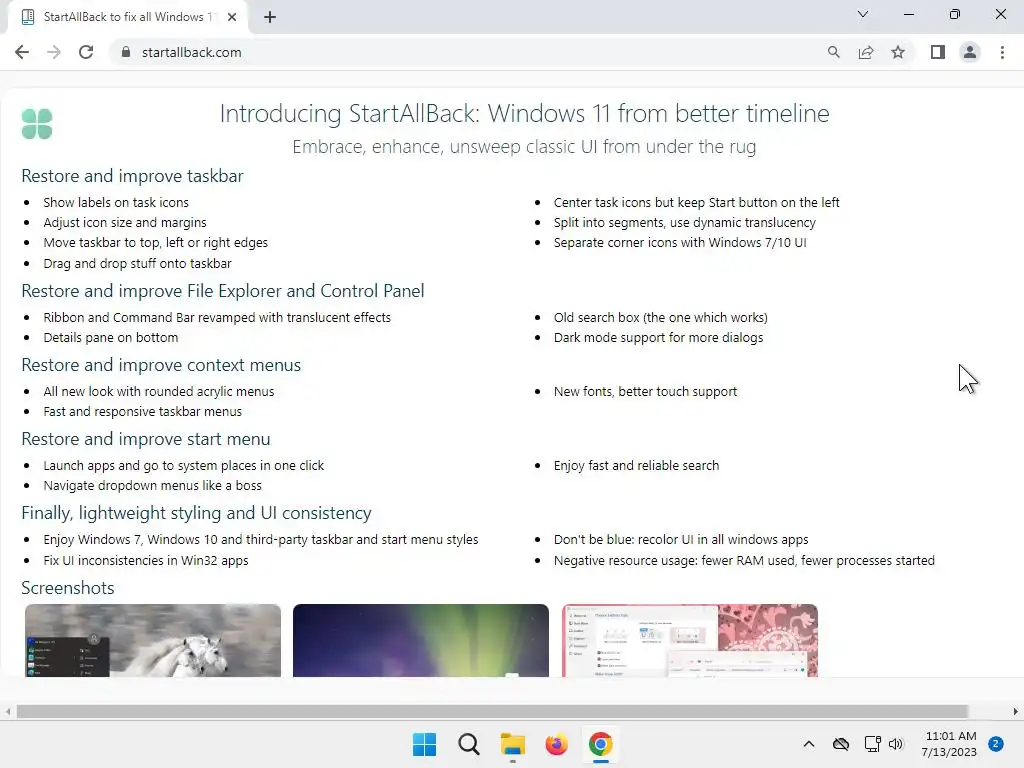Click the "Restore and improve taskbar" heading
1024x768 pixels.
[x=132, y=176]
